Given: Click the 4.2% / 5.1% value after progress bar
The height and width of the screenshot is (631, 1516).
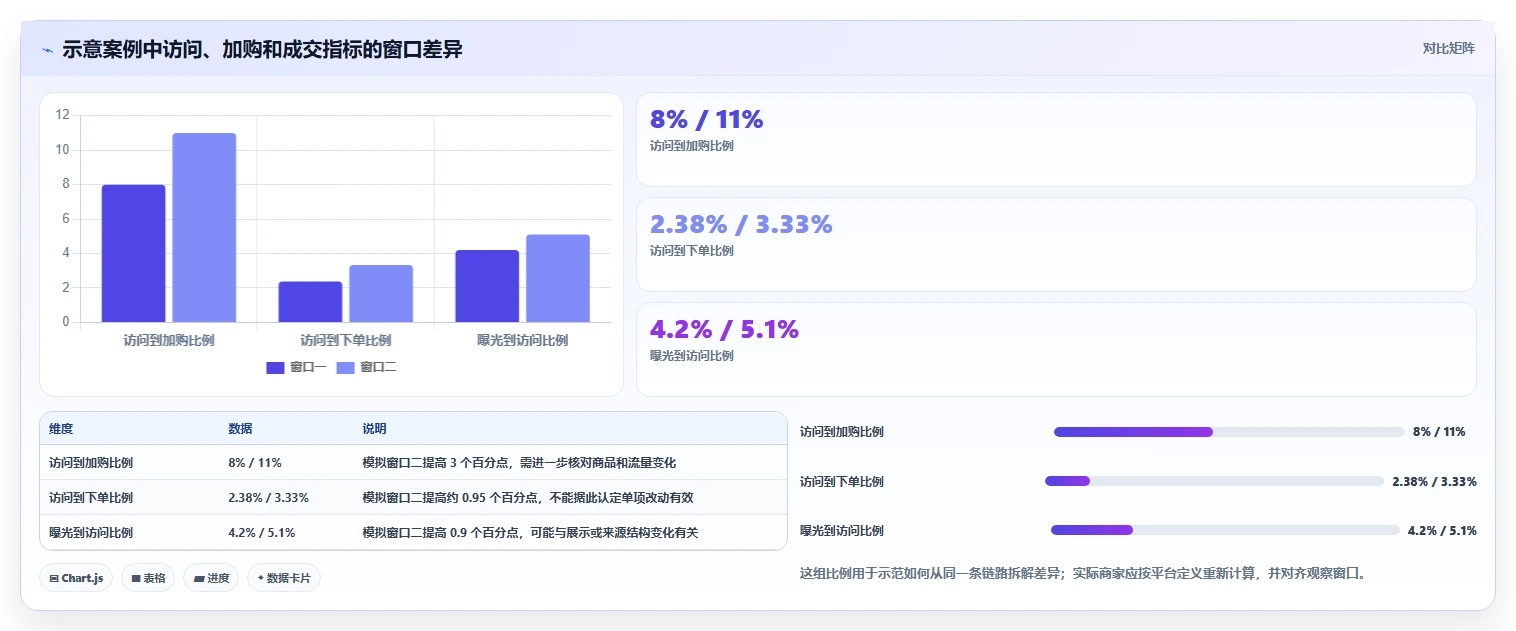Looking at the screenshot, I should click(x=1442, y=530).
